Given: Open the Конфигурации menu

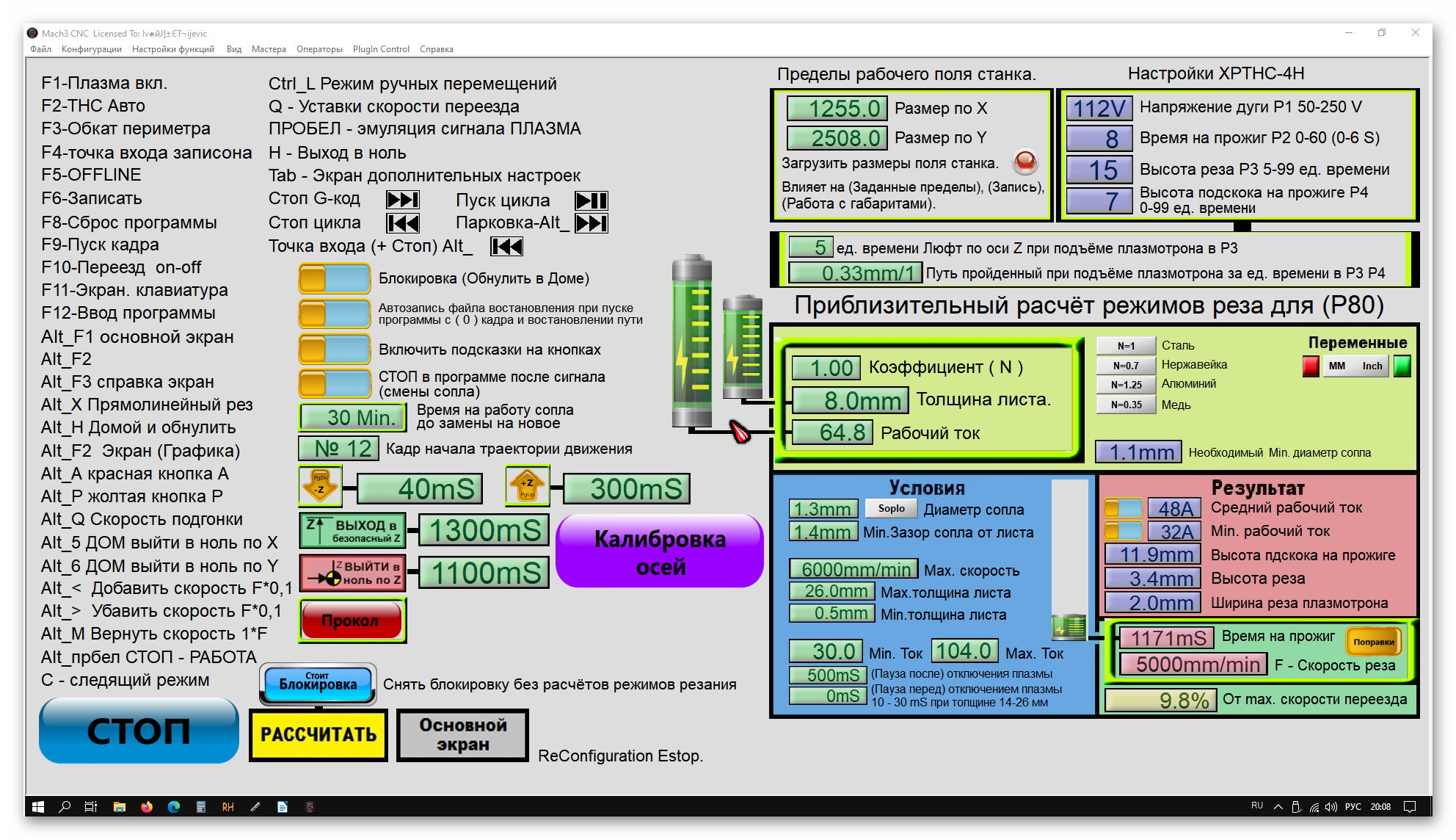Looking at the screenshot, I should (91, 49).
